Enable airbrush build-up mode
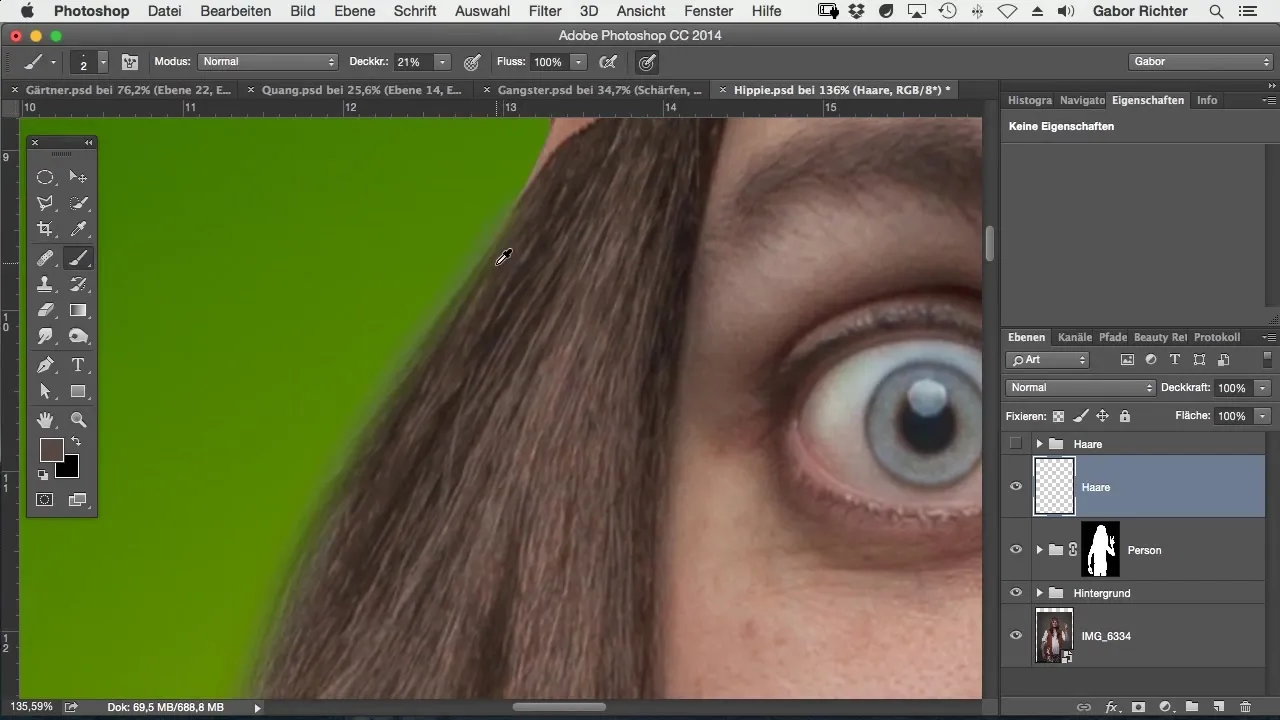Image resolution: width=1280 pixels, height=720 pixels. tap(607, 62)
